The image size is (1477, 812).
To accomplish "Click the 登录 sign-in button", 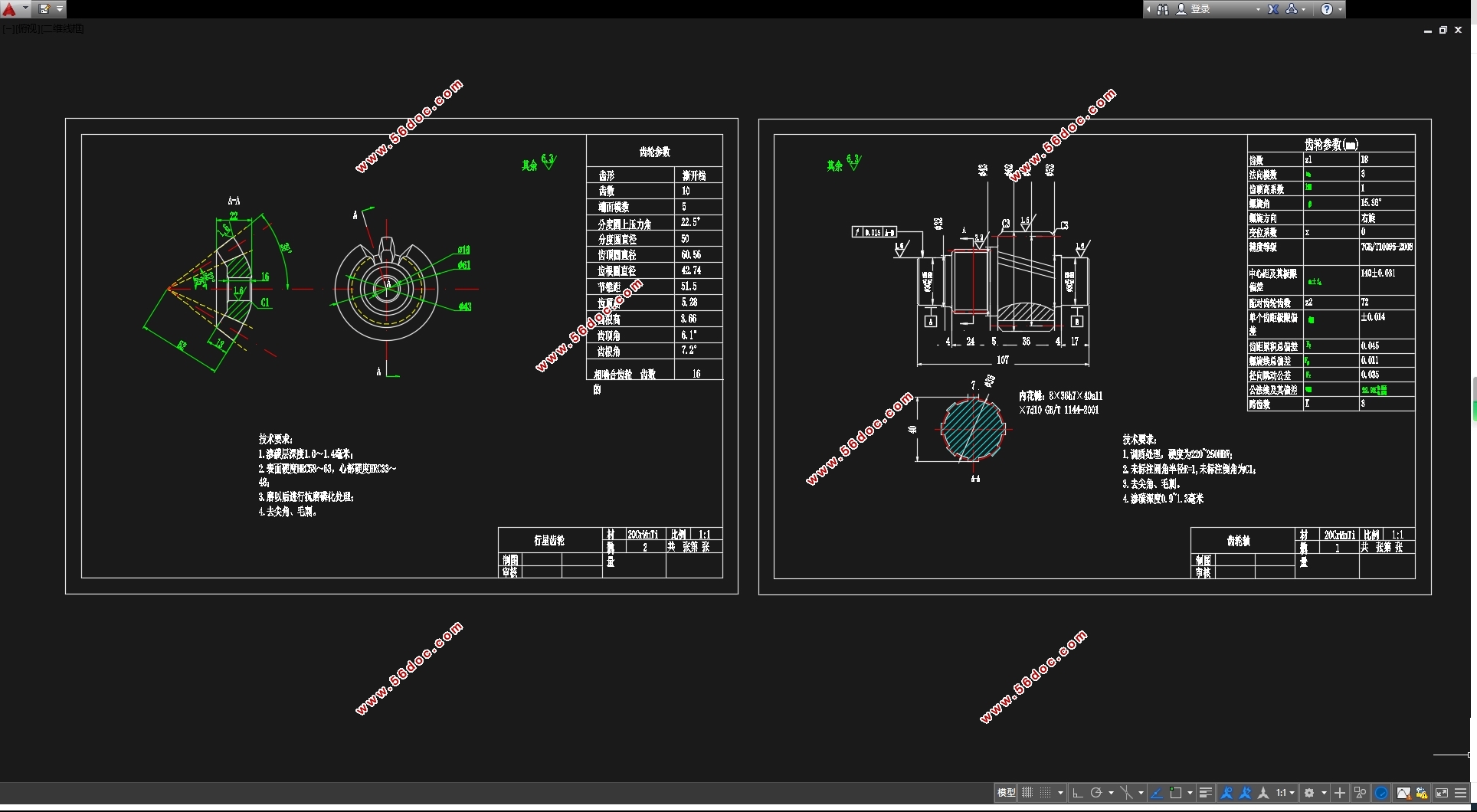I will [1200, 9].
